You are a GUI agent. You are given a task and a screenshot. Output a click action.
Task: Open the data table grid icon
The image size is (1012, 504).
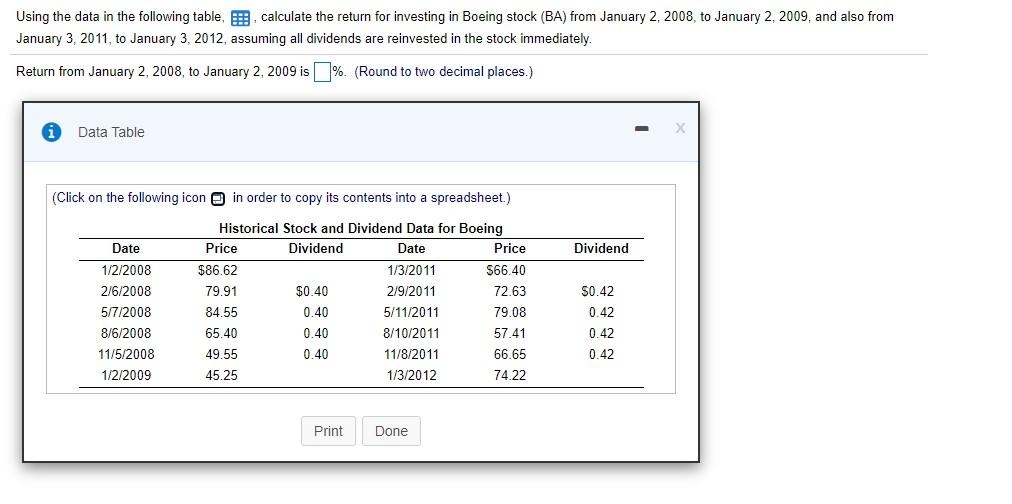point(240,18)
